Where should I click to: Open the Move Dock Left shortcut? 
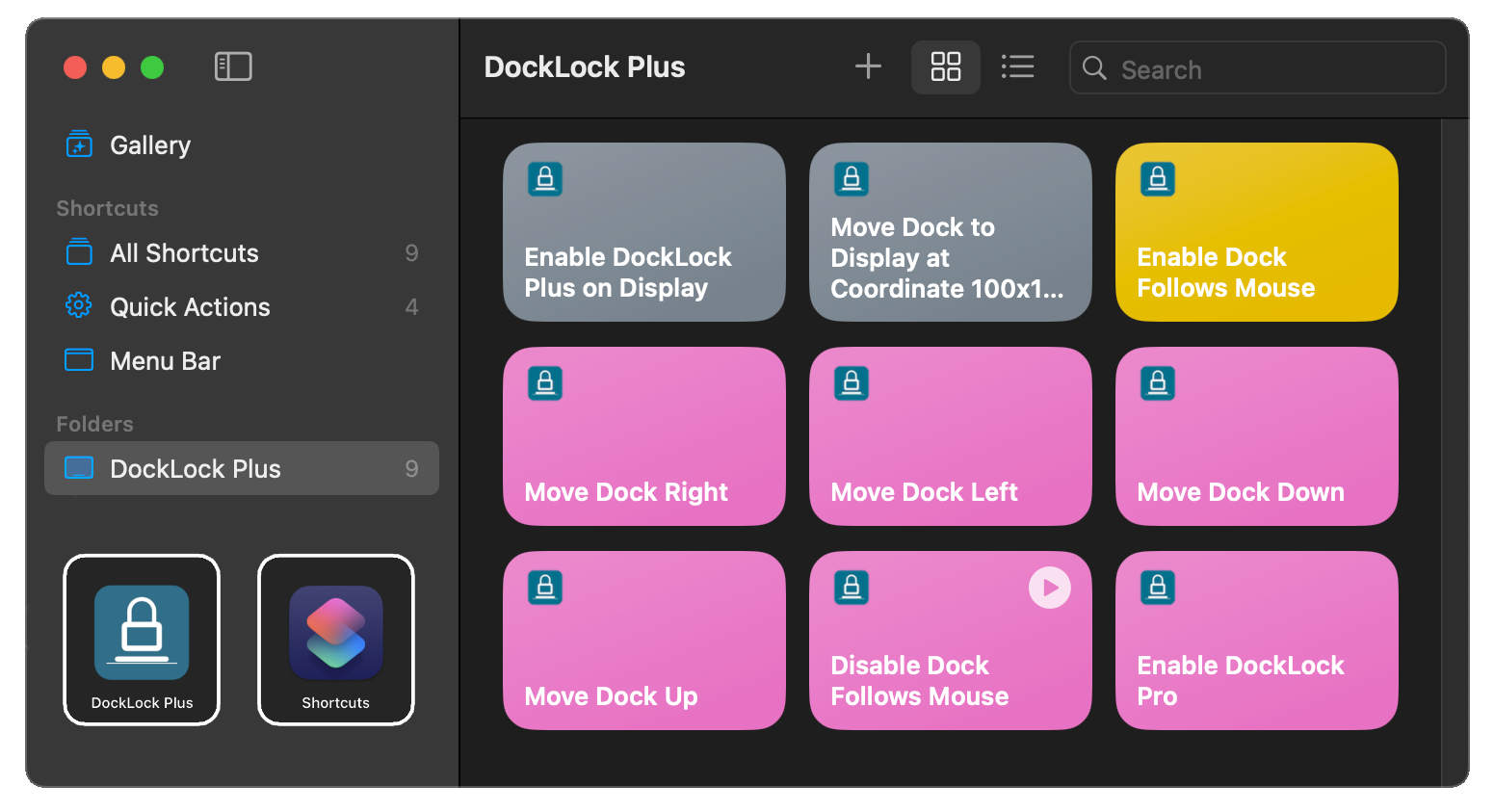(x=950, y=436)
